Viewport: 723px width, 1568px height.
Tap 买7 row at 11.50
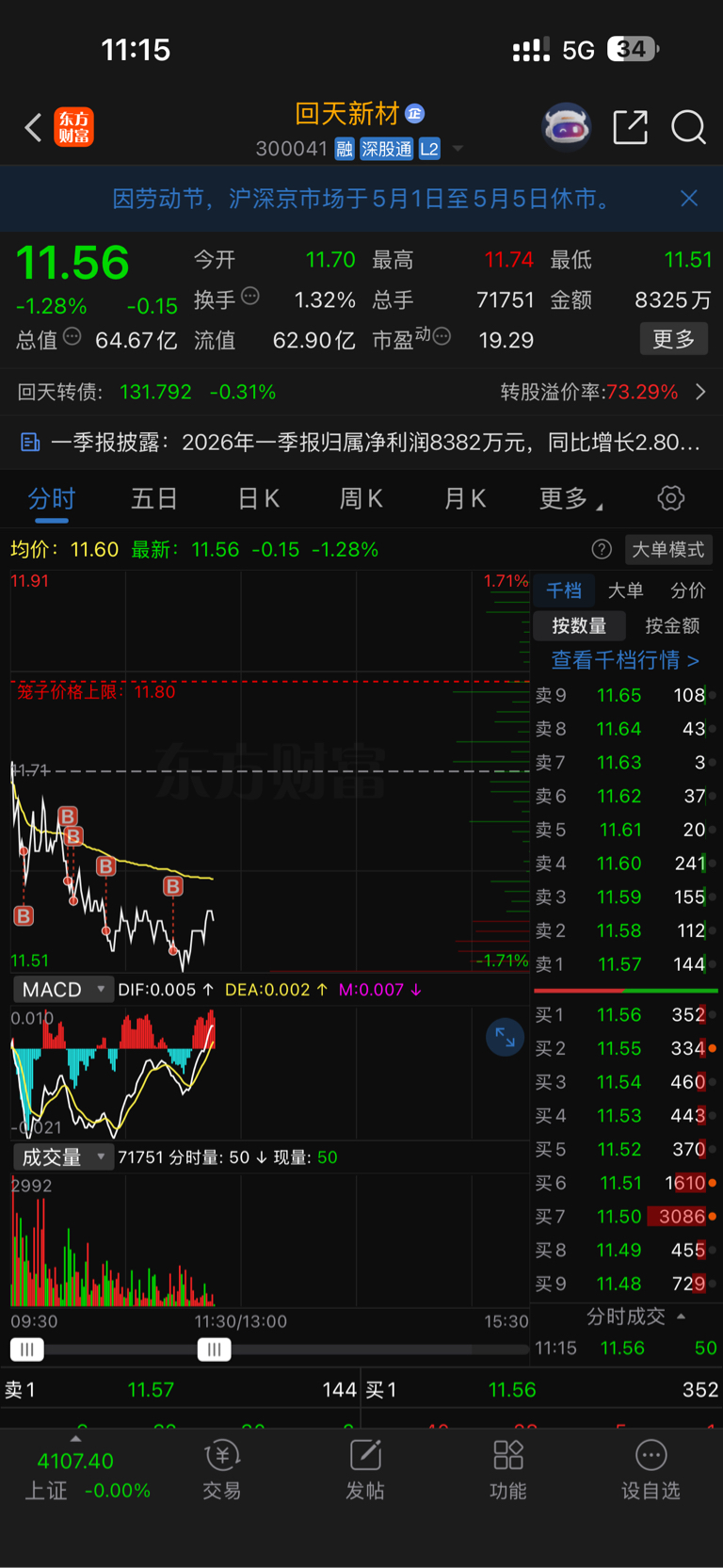point(625,1217)
